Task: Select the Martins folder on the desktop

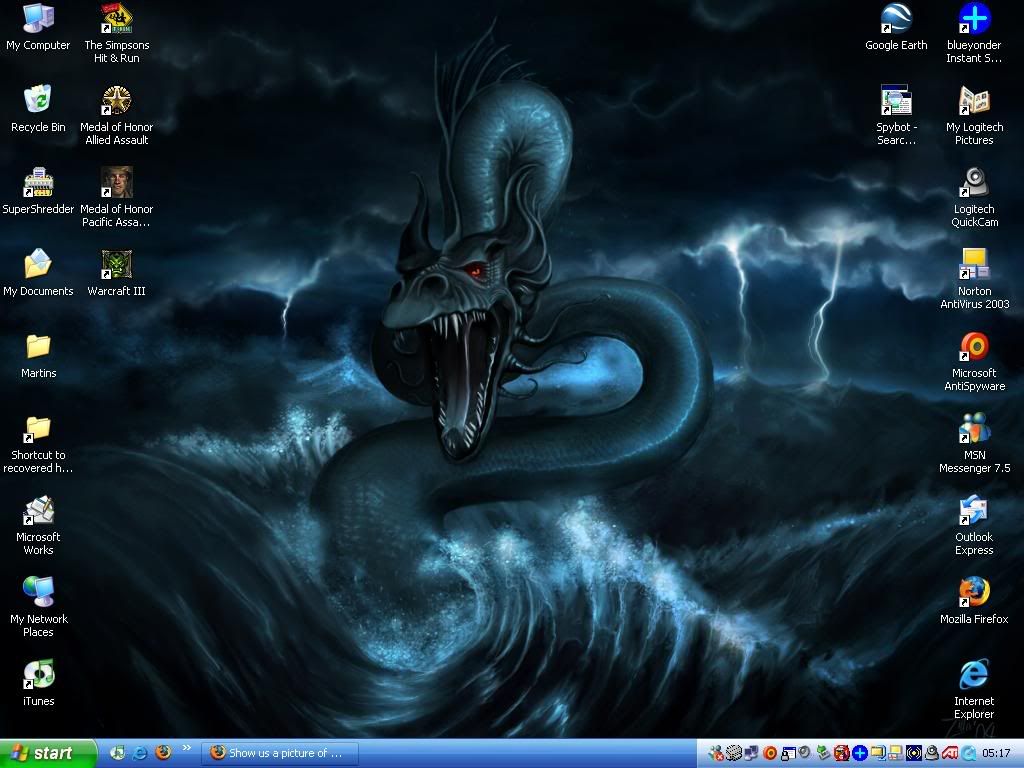Action: point(38,355)
